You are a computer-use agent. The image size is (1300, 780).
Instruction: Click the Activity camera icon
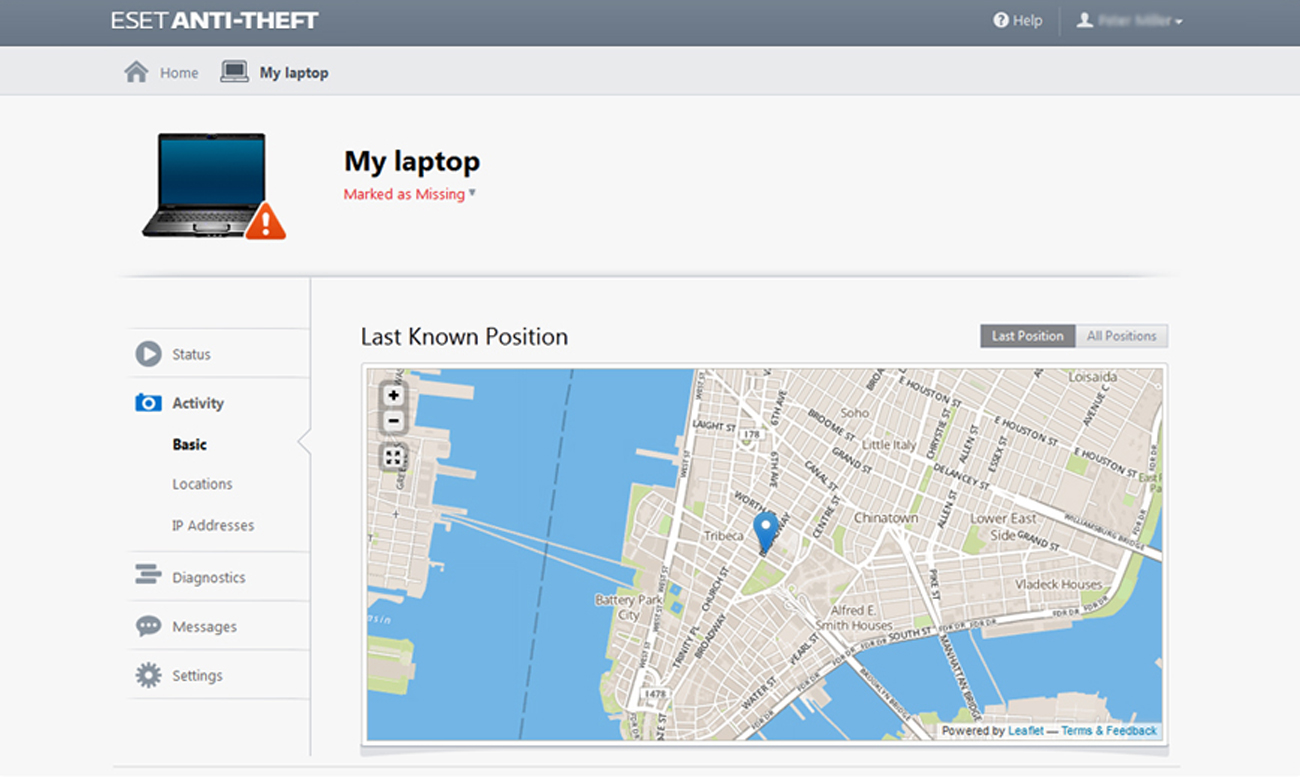coord(148,403)
